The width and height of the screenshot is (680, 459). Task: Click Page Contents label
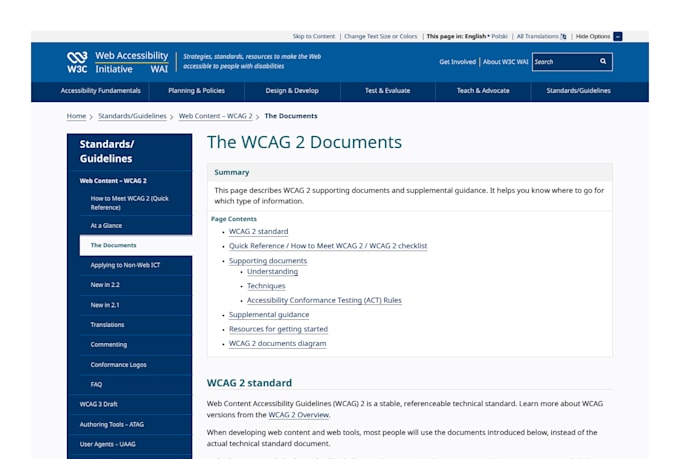click(234, 219)
